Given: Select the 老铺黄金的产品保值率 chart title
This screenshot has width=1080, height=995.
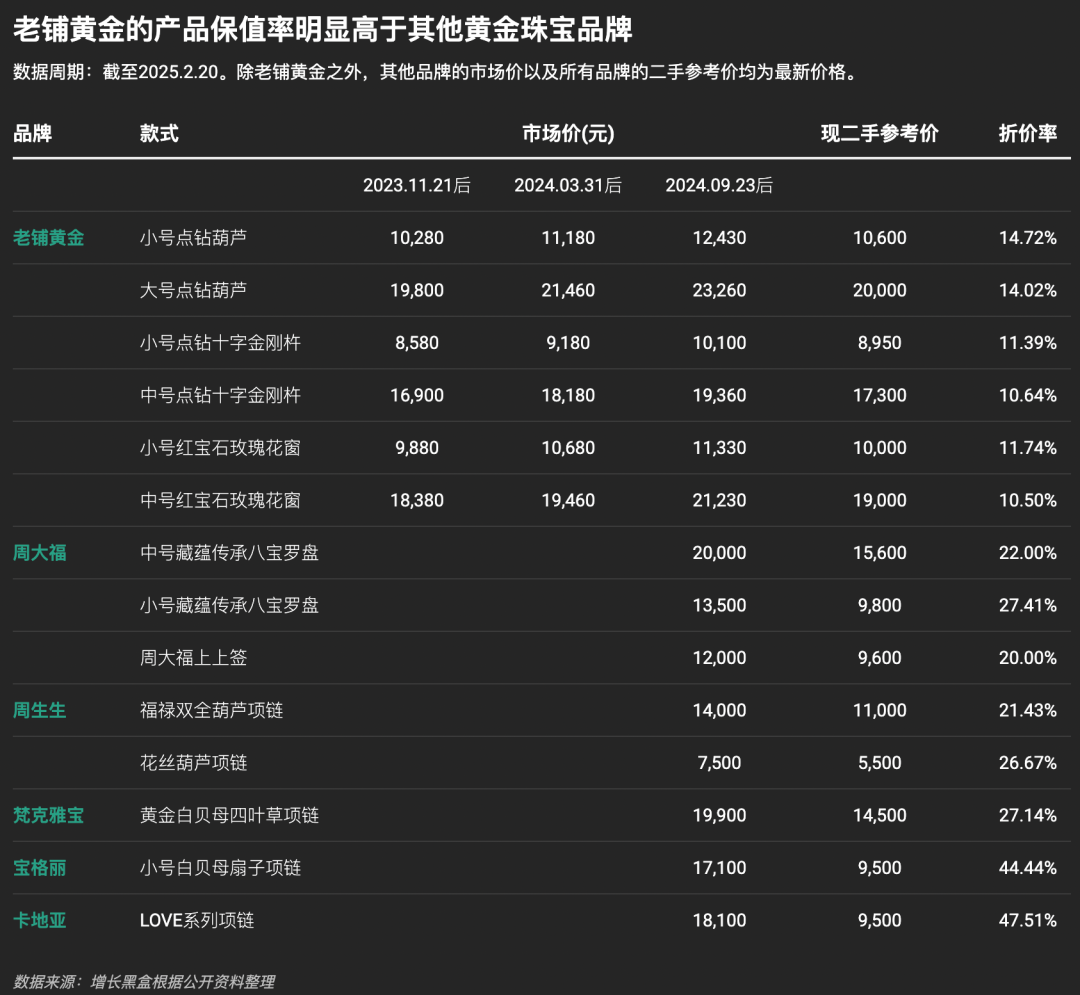Looking at the screenshot, I should [322, 30].
